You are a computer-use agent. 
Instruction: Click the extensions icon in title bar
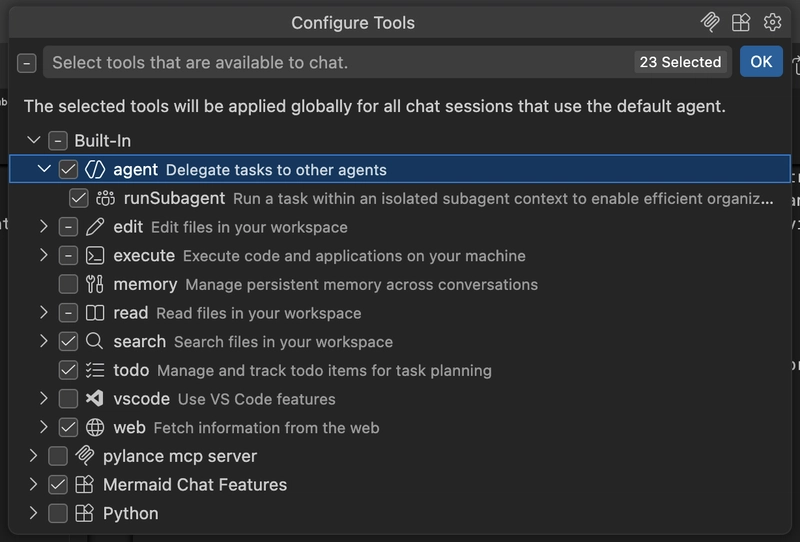(x=741, y=22)
